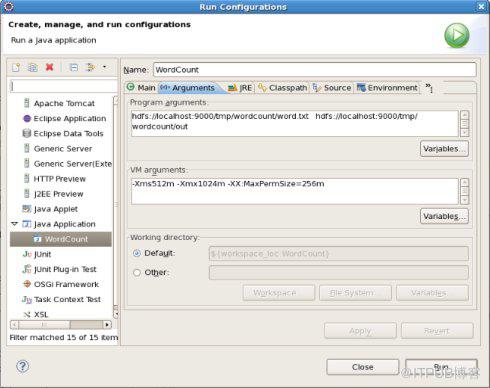Open the Environment tab
The width and height of the screenshot is (490, 388).
tap(387, 88)
